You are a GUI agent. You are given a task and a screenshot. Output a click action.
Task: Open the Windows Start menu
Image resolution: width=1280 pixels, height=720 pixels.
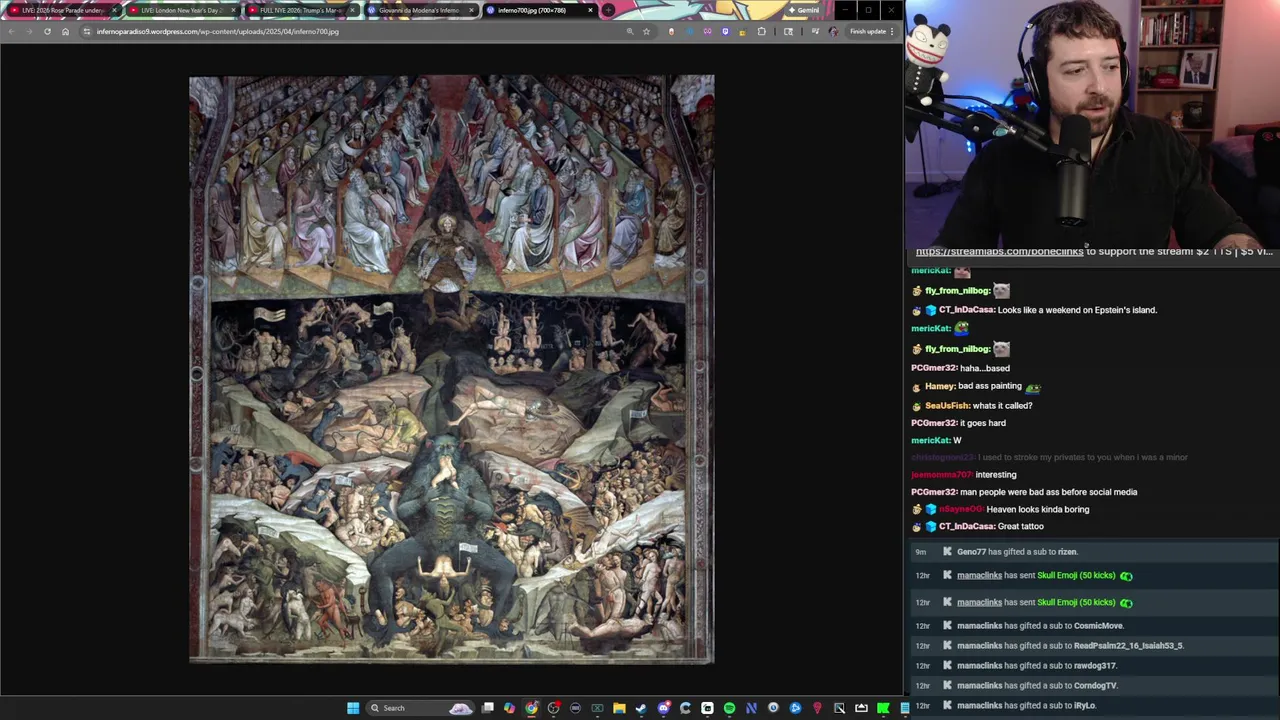point(352,708)
